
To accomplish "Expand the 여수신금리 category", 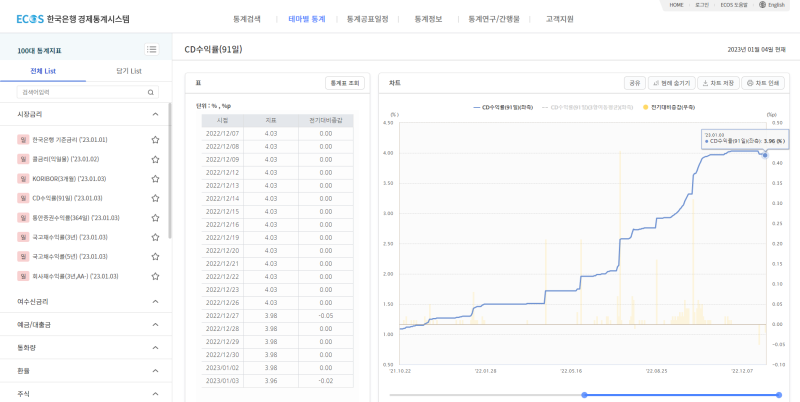I will click(x=155, y=301).
